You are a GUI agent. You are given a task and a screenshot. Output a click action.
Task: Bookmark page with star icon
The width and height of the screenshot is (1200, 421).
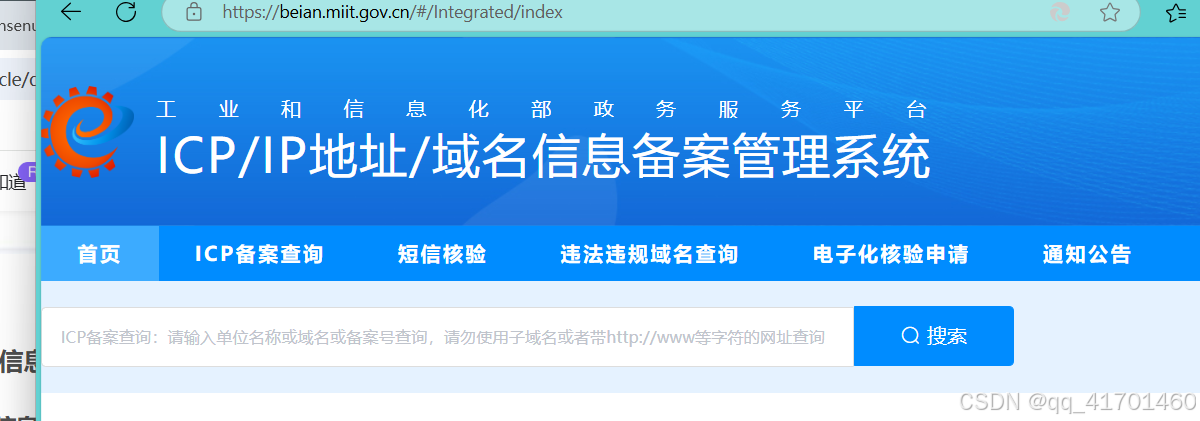point(1109,12)
